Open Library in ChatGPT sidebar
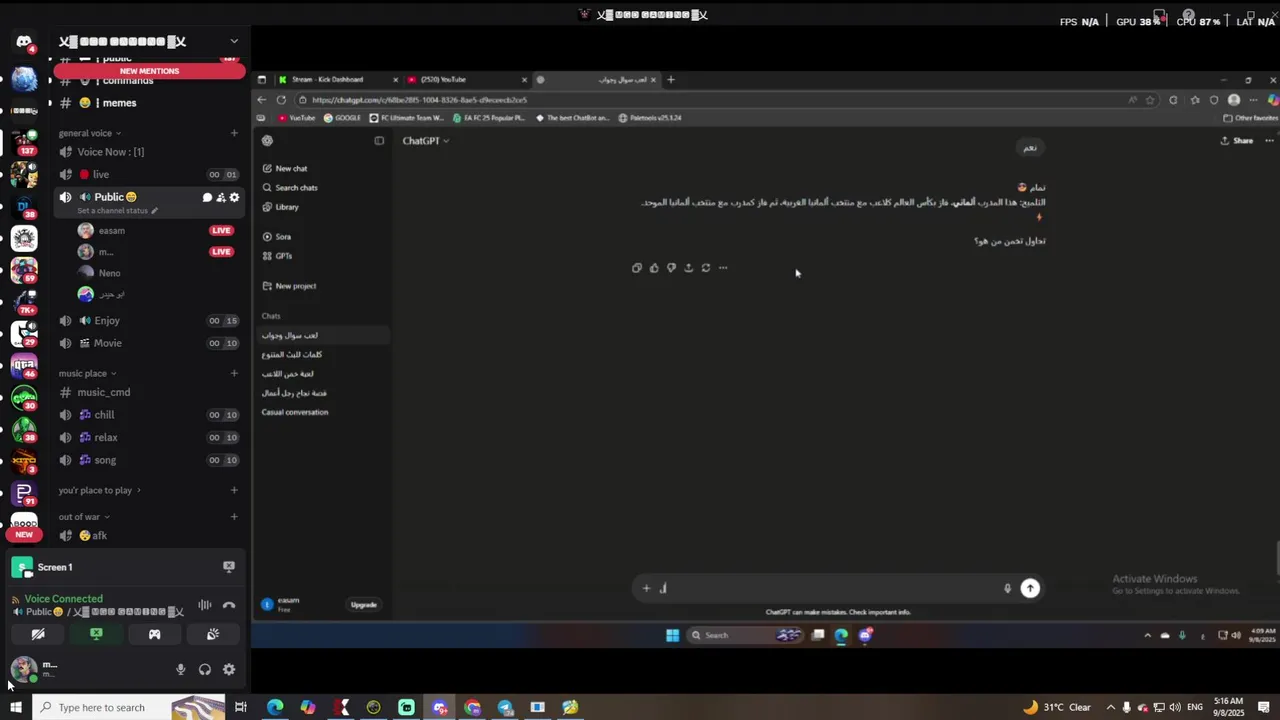The width and height of the screenshot is (1280, 720). click(287, 207)
